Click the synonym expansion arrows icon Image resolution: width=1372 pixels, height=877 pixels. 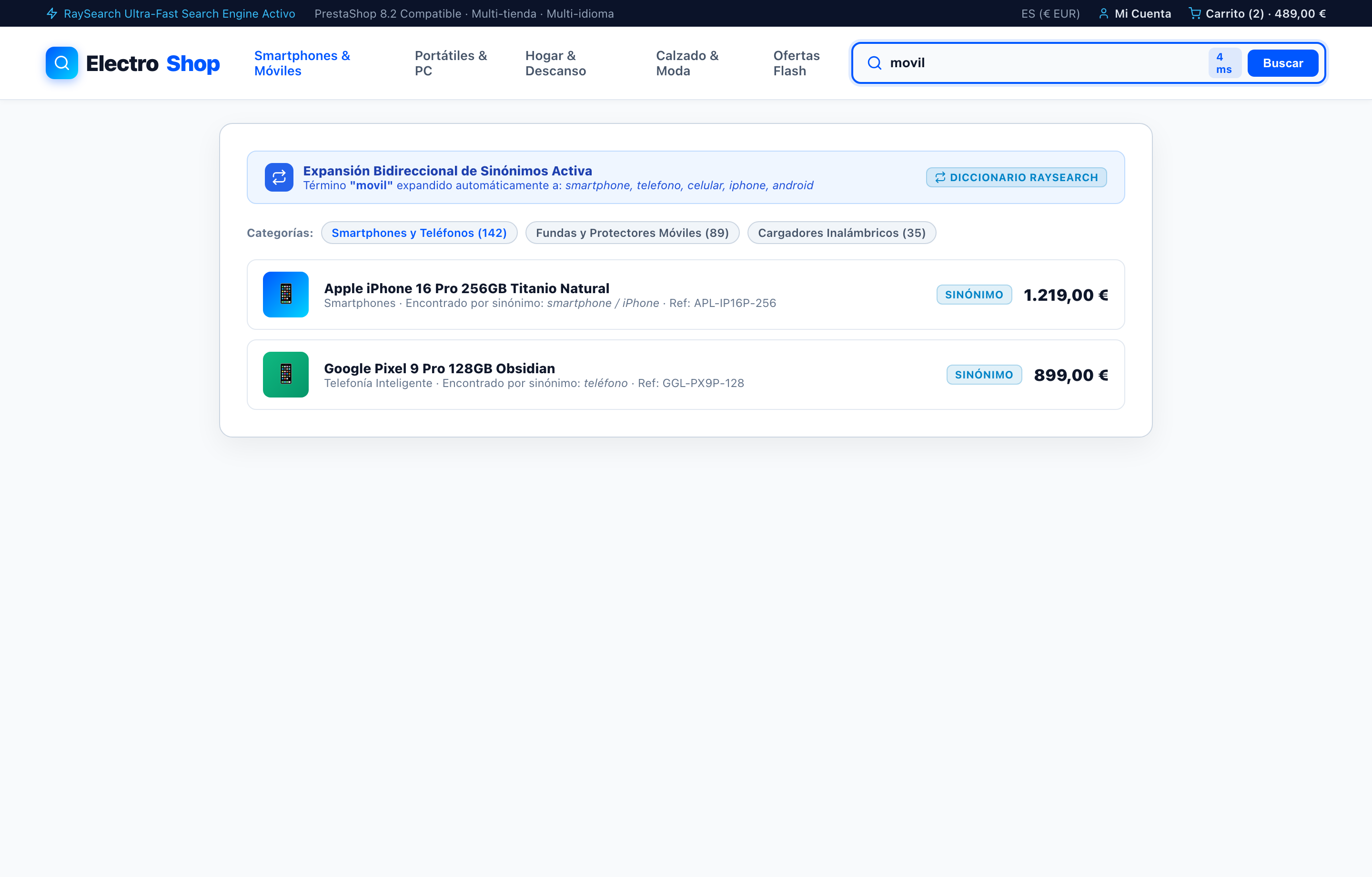(279, 177)
